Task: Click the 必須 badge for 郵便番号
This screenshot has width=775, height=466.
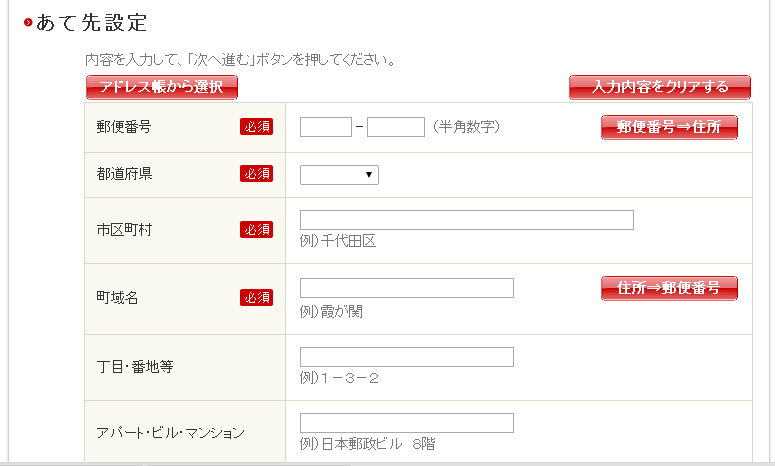Action: [256, 127]
